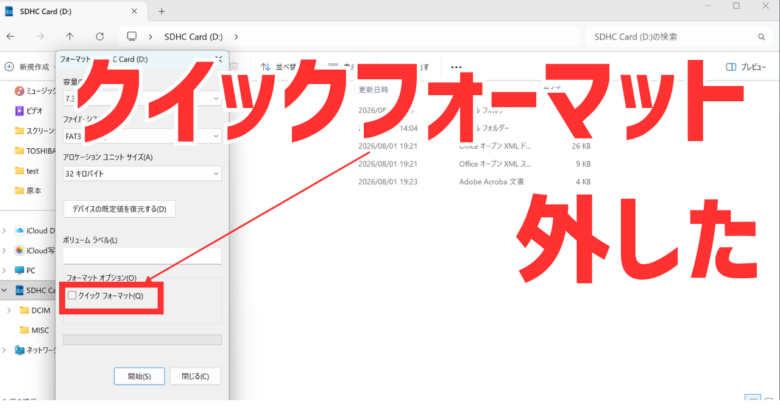
Task: Expand the PC tree node
Action: click(x=4, y=270)
